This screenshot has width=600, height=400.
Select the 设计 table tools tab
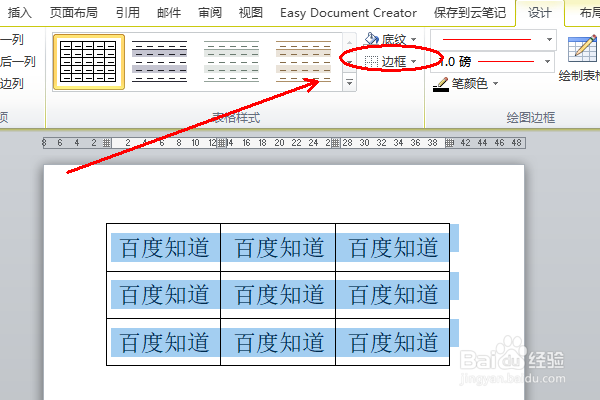(x=540, y=13)
